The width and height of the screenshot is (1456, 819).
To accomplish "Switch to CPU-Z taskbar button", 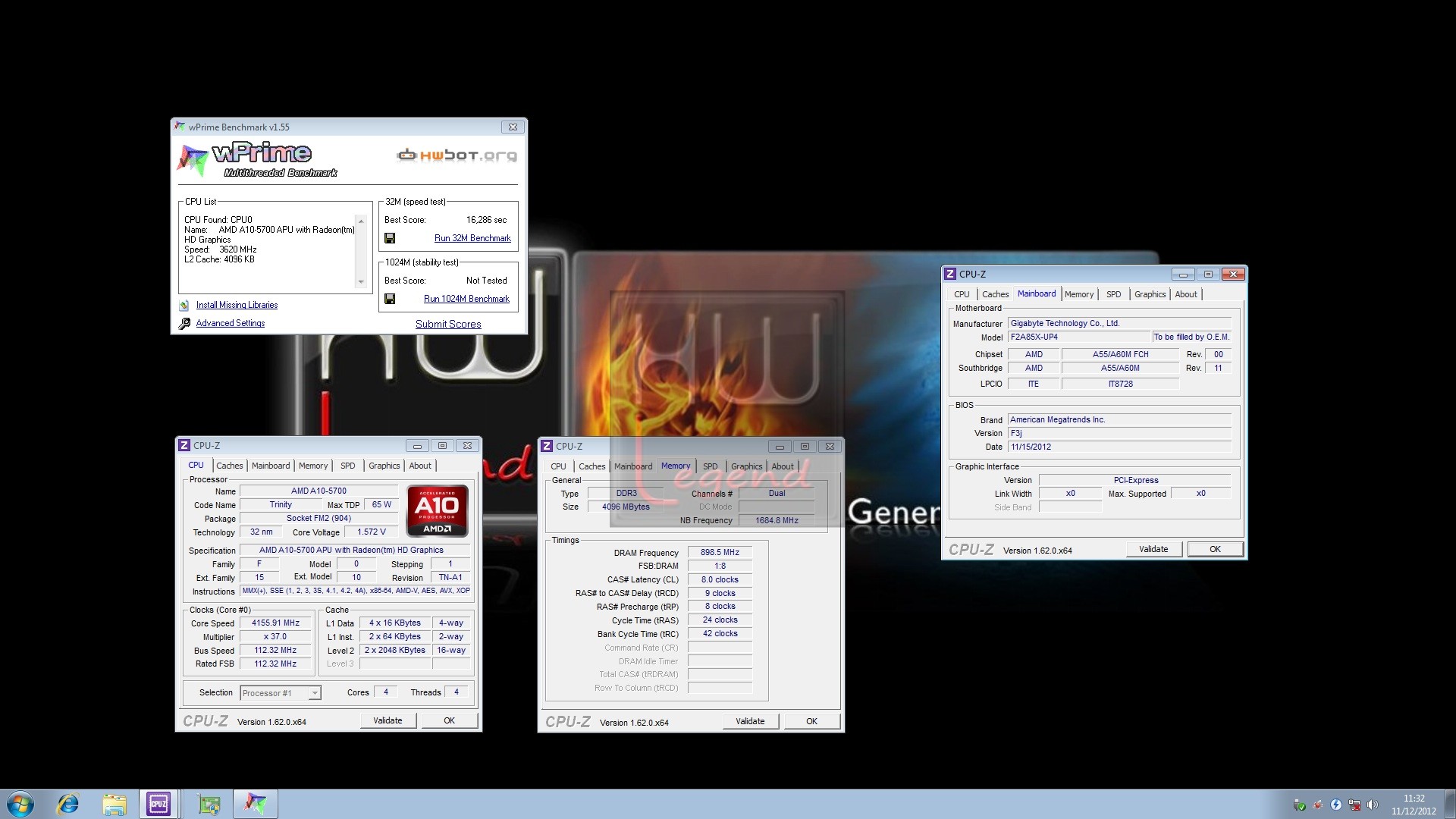I will click(x=158, y=804).
